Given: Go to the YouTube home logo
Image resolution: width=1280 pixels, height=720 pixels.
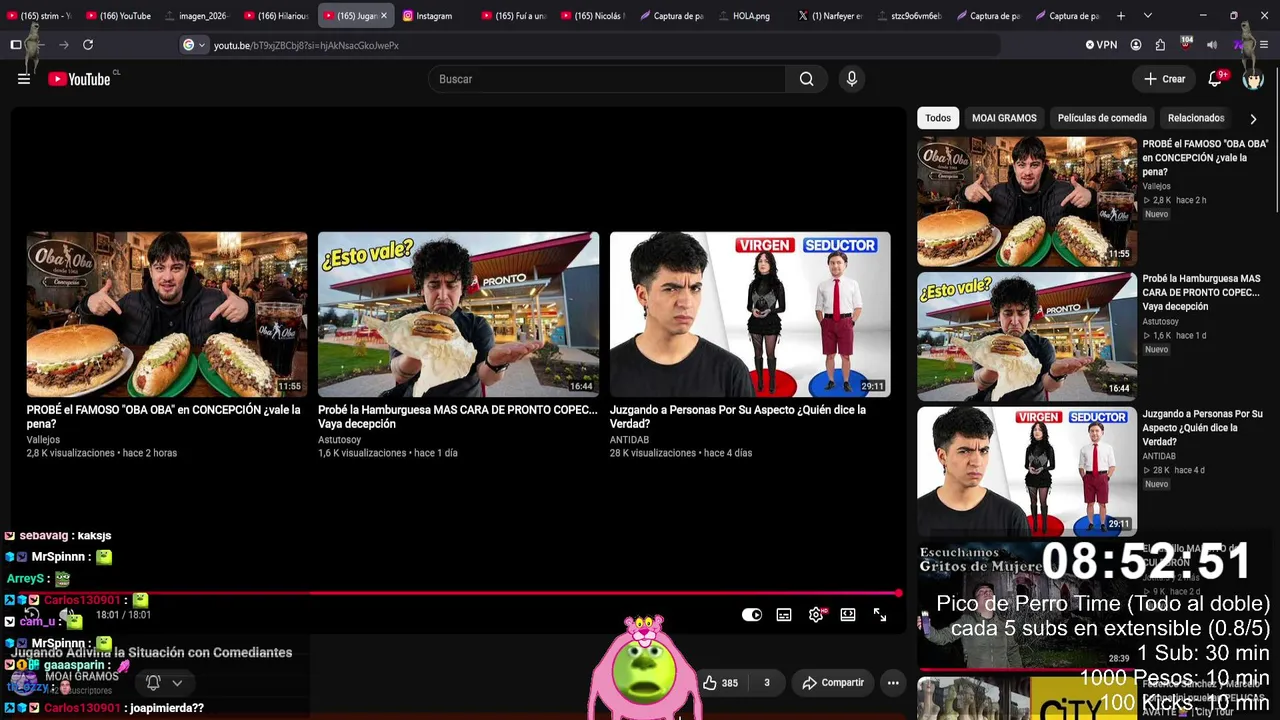Looking at the screenshot, I should point(79,79).
